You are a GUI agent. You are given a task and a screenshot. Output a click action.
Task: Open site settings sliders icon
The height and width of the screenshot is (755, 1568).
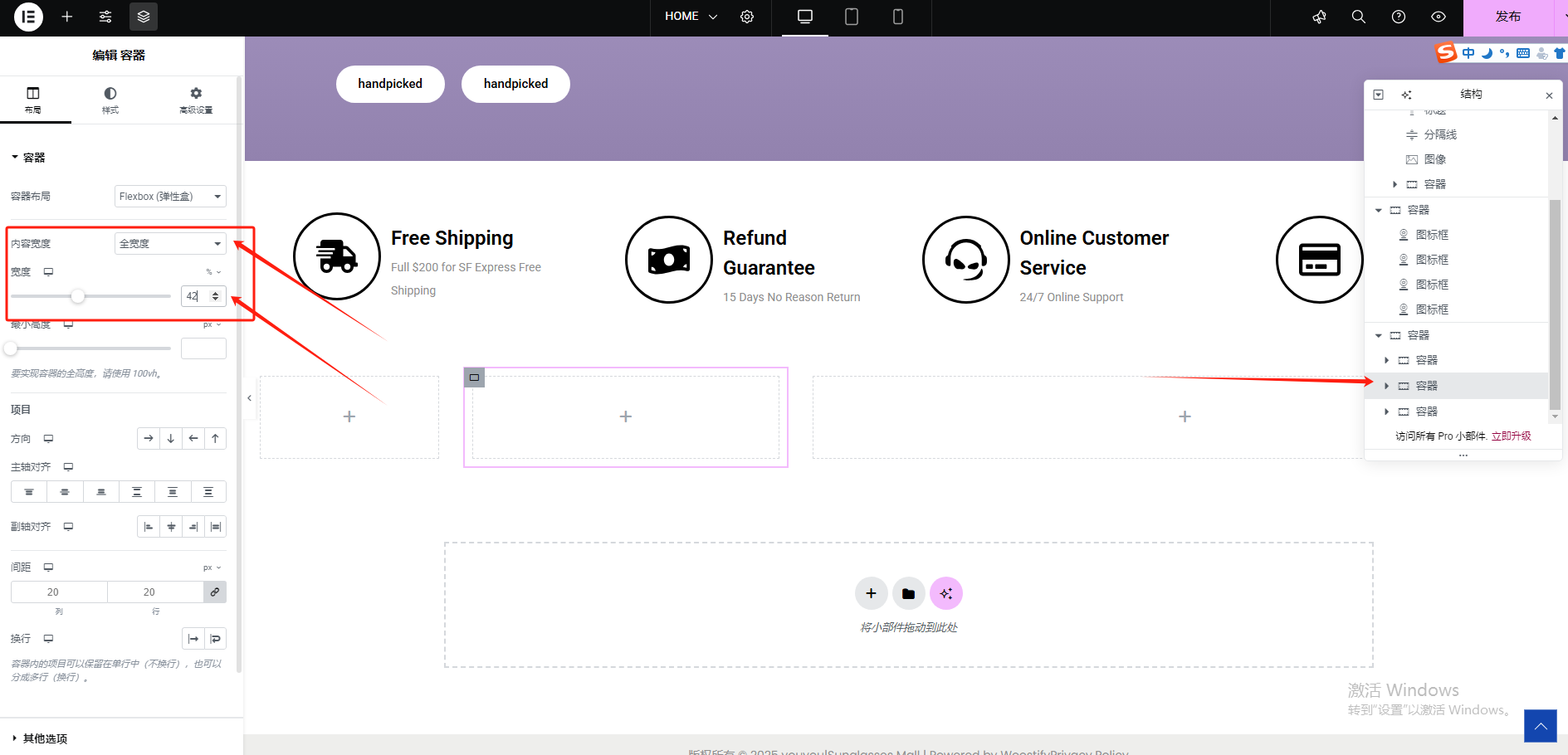coord(105,17)
